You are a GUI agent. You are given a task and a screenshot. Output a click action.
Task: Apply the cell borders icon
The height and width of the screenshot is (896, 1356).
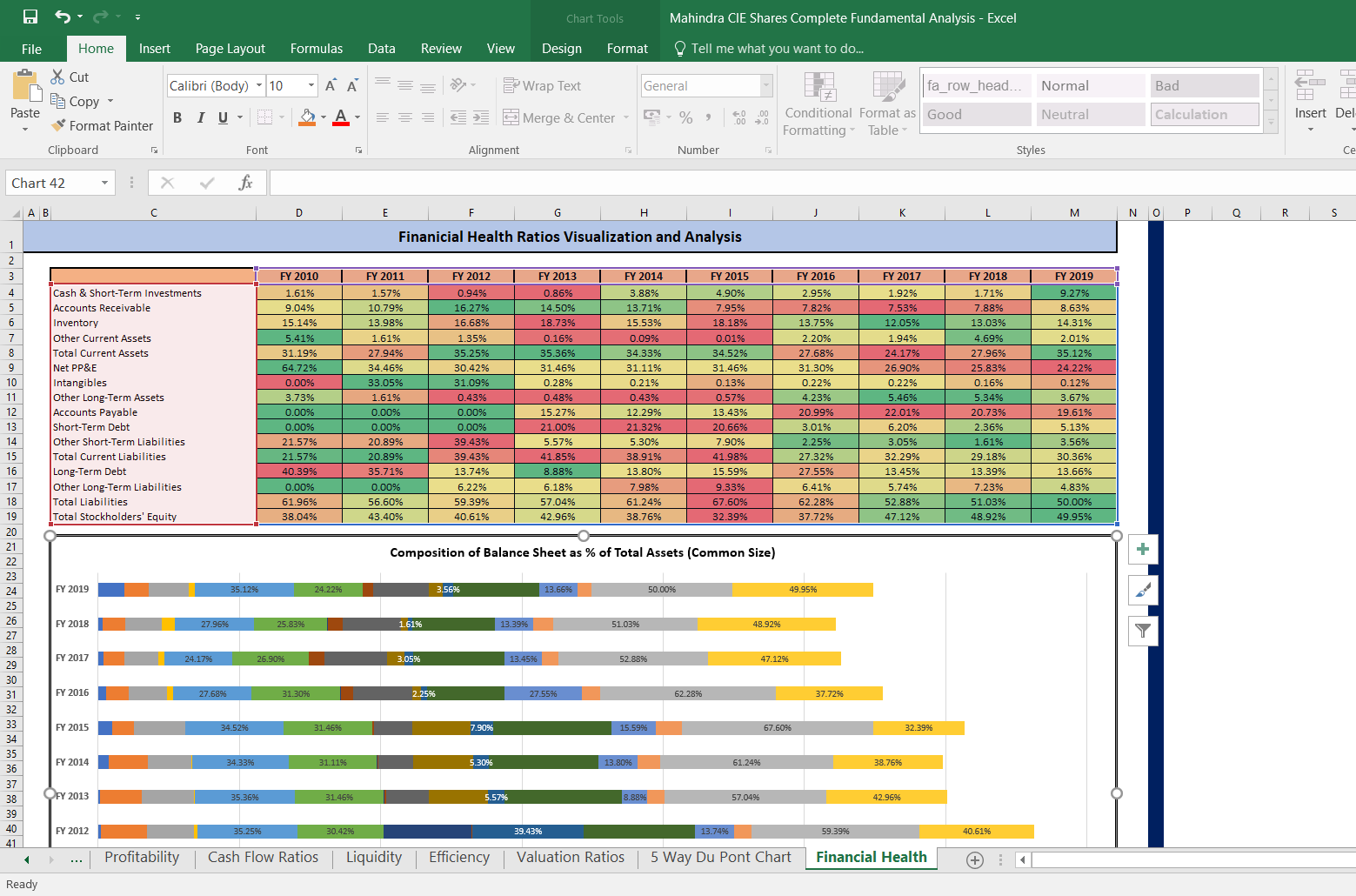264,117
